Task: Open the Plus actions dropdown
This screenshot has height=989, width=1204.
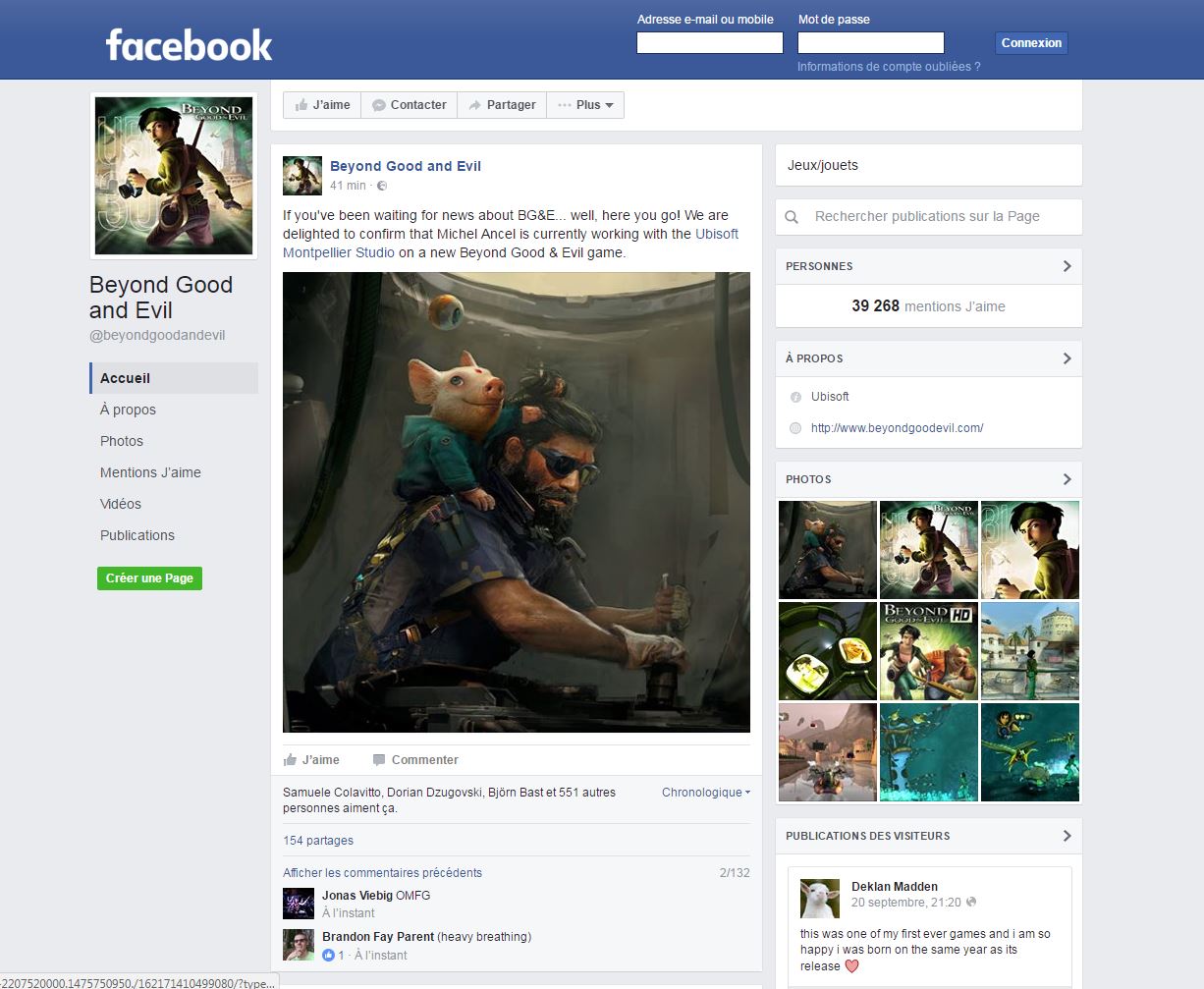Action: (585, 104)
